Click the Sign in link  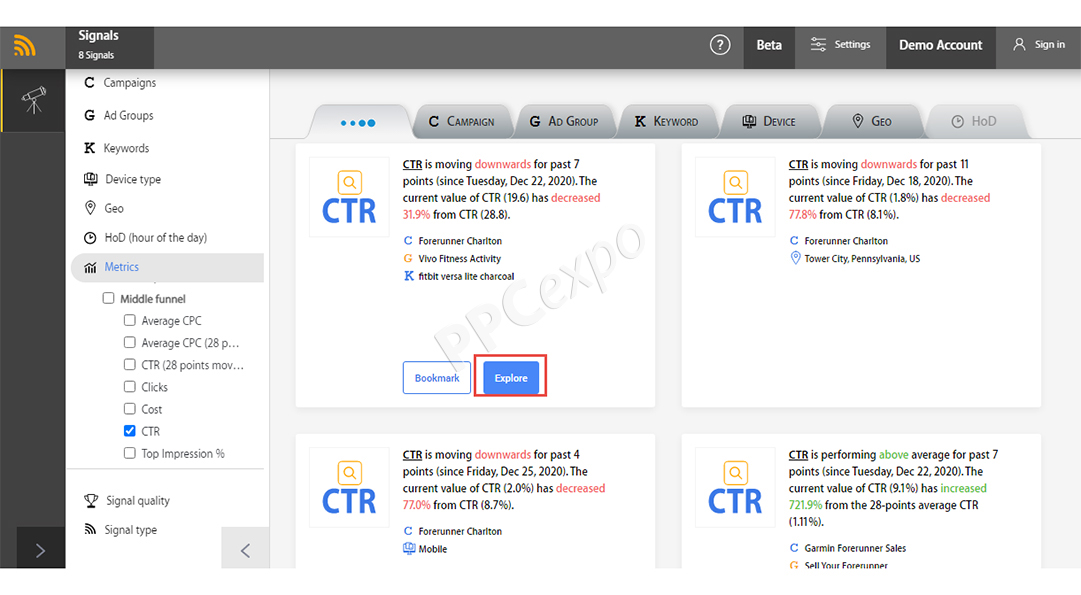(1049, 44)
